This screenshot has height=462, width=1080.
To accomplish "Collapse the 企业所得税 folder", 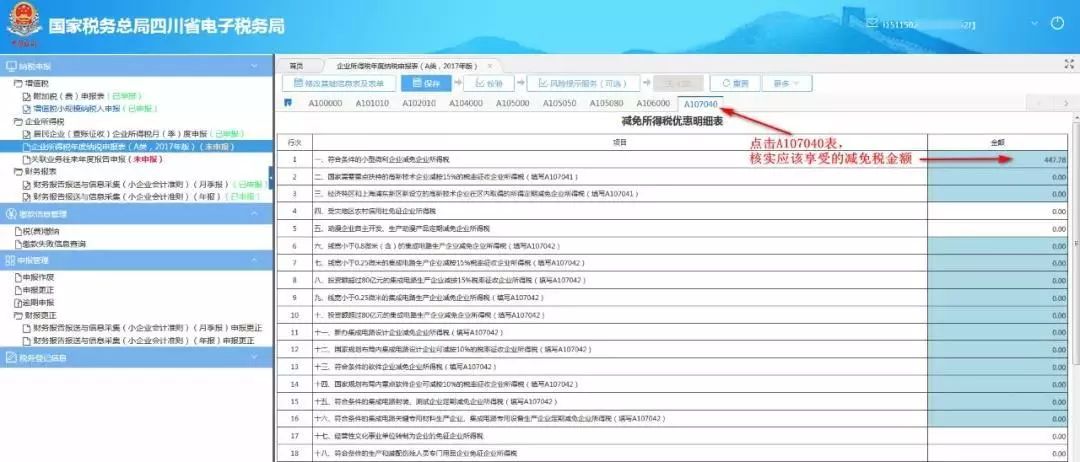I will coord(18,121).
